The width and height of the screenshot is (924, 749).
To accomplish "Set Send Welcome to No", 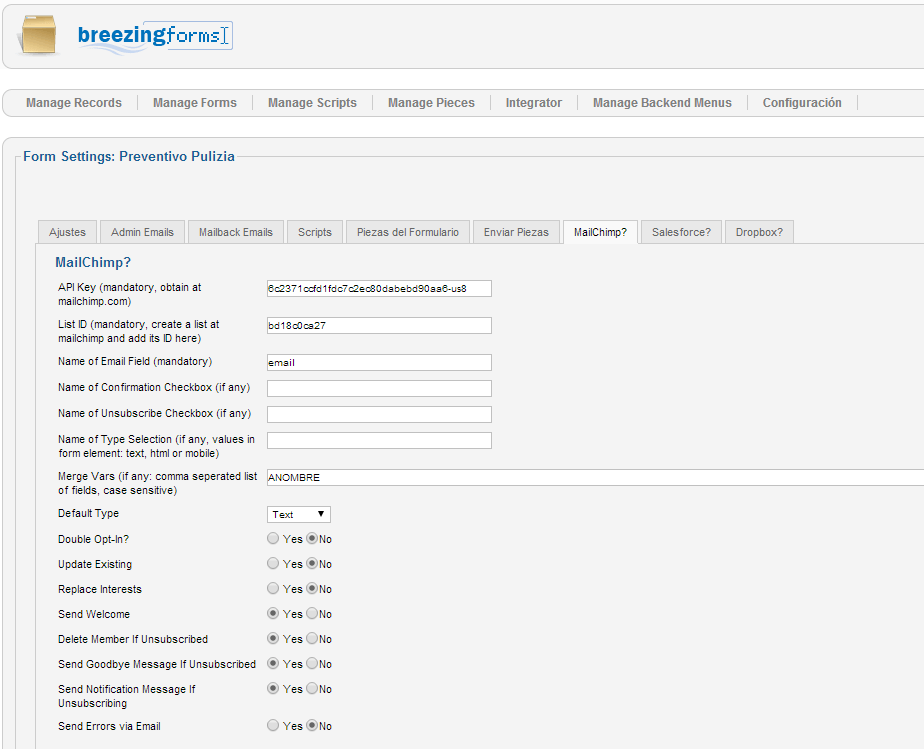I will (x=312, y=613).
